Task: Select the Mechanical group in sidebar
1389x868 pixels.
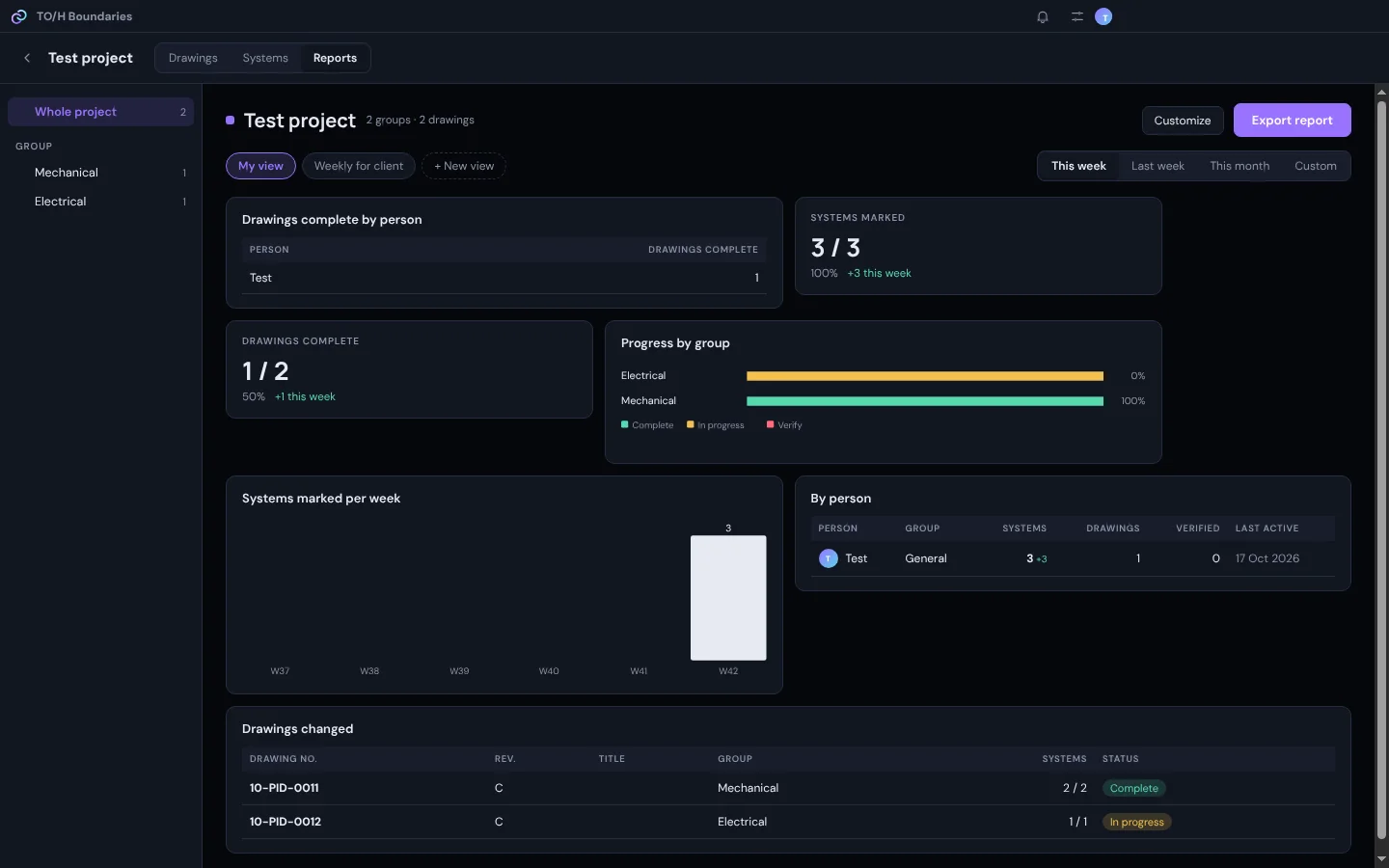Action: 101,173
